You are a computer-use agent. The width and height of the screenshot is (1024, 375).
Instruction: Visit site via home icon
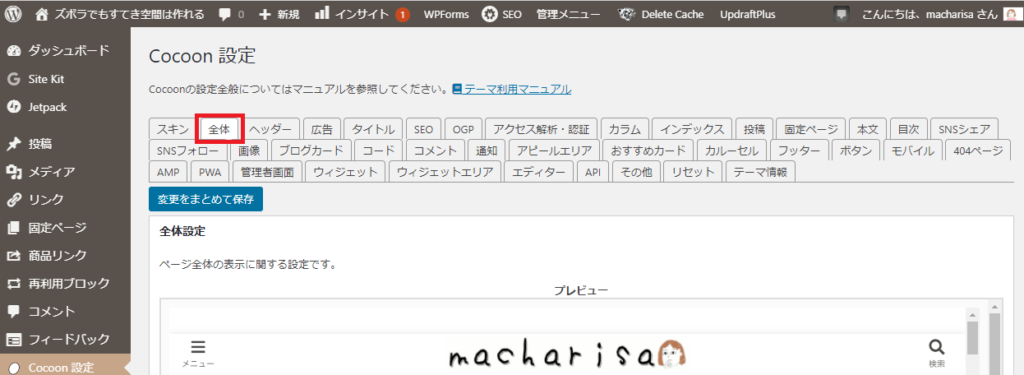42,14
